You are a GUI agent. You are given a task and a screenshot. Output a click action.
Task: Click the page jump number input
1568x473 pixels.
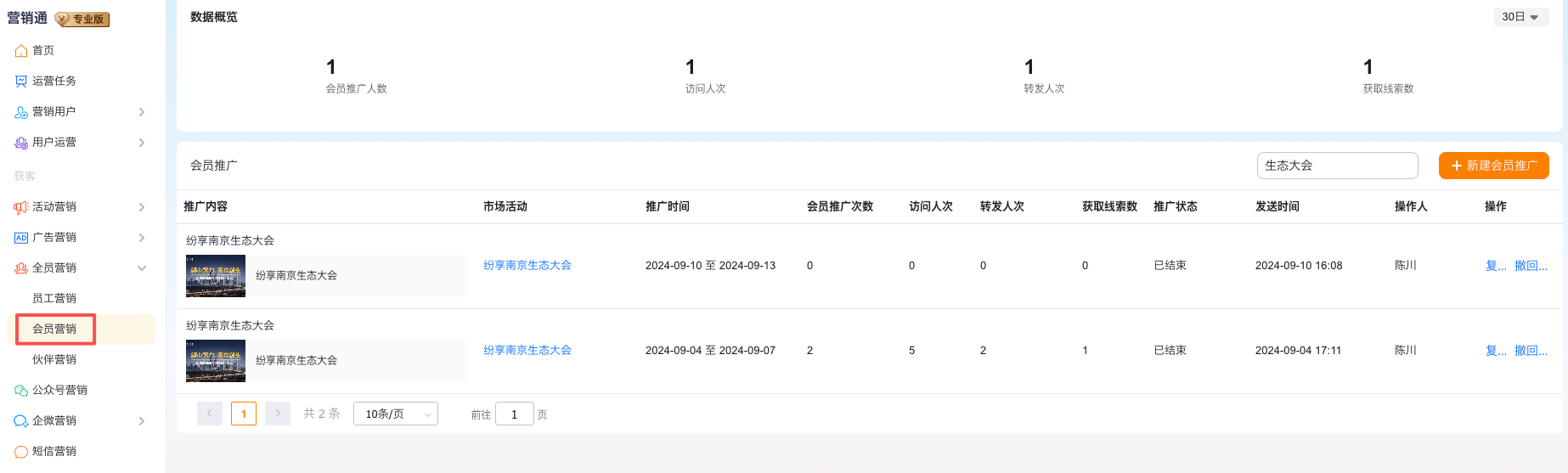click(514, 414)
